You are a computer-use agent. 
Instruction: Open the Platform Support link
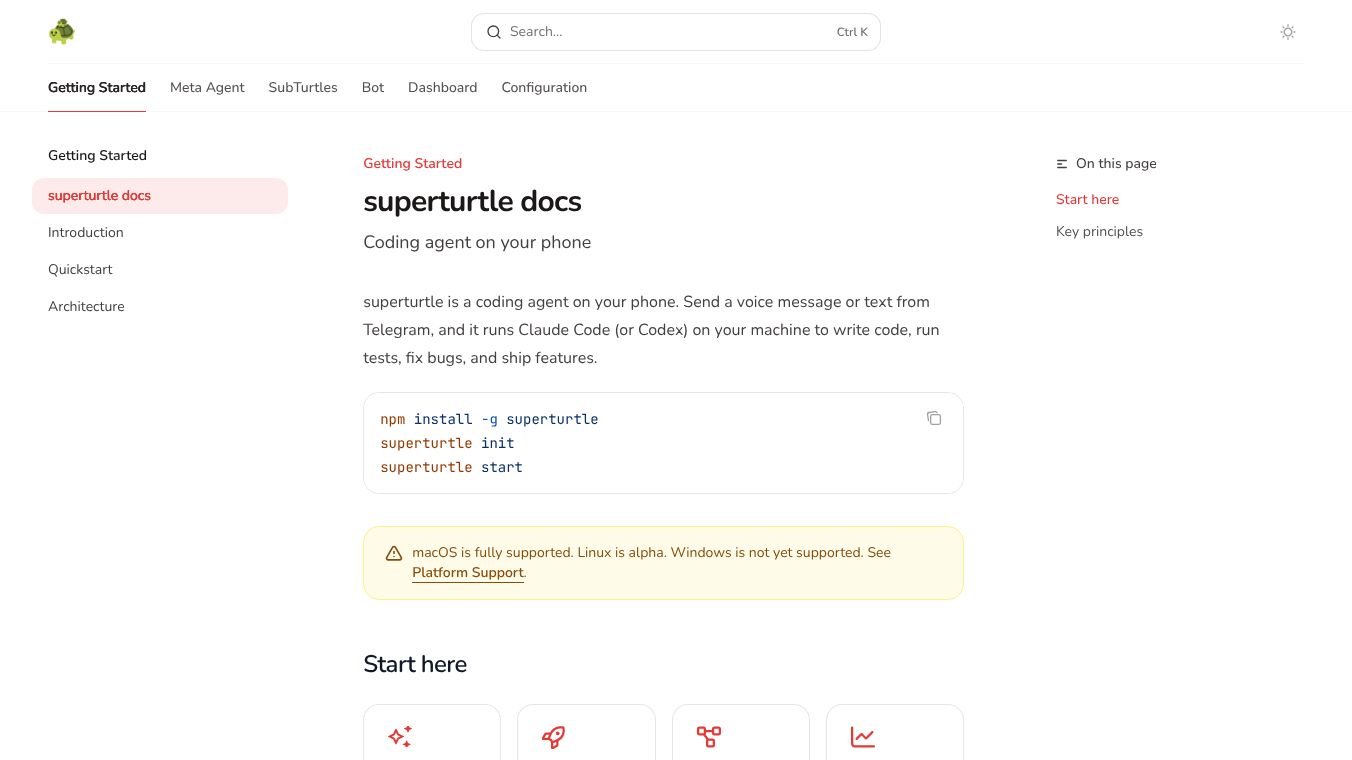coord(467,572)
